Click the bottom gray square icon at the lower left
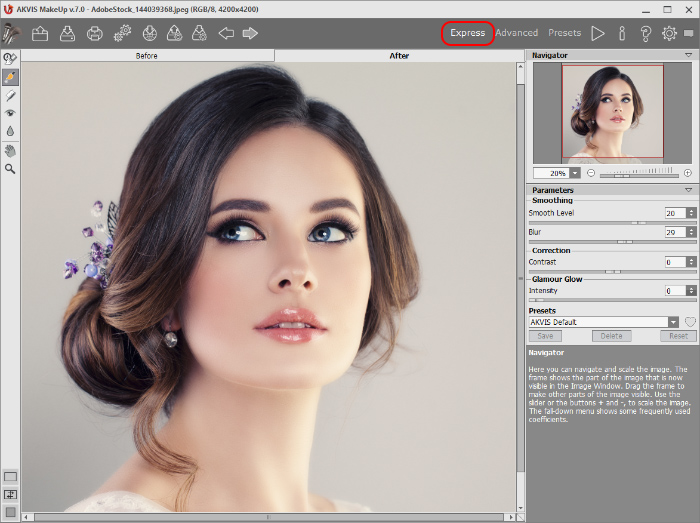The width and height of the screenshot is (700, 523). point(10,512)
